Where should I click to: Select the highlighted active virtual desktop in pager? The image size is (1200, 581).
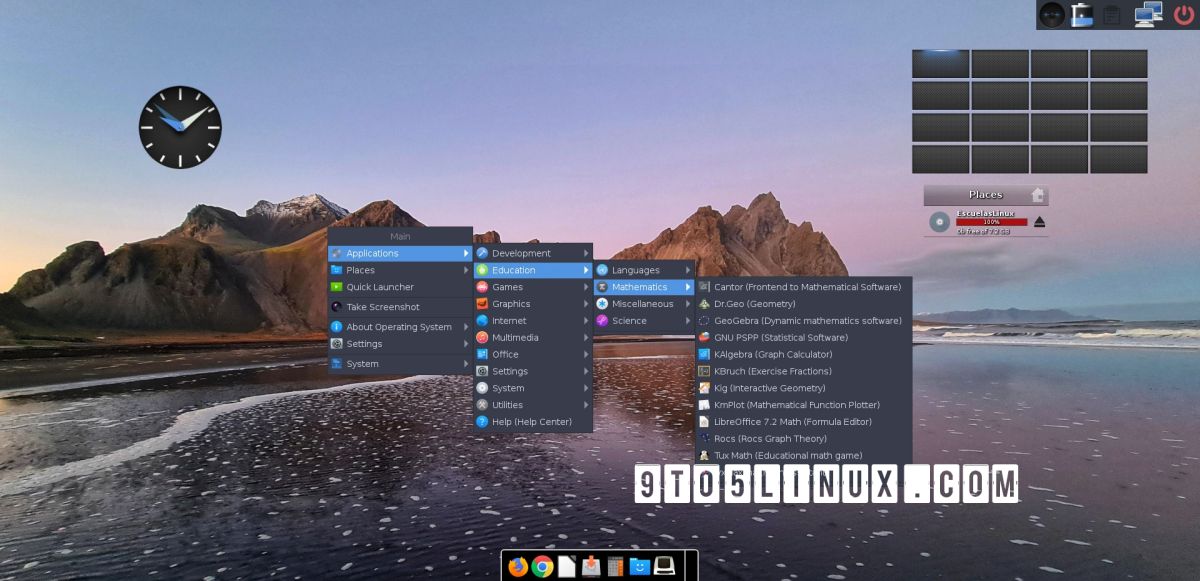pyautogui.click(x=940, y=64)
